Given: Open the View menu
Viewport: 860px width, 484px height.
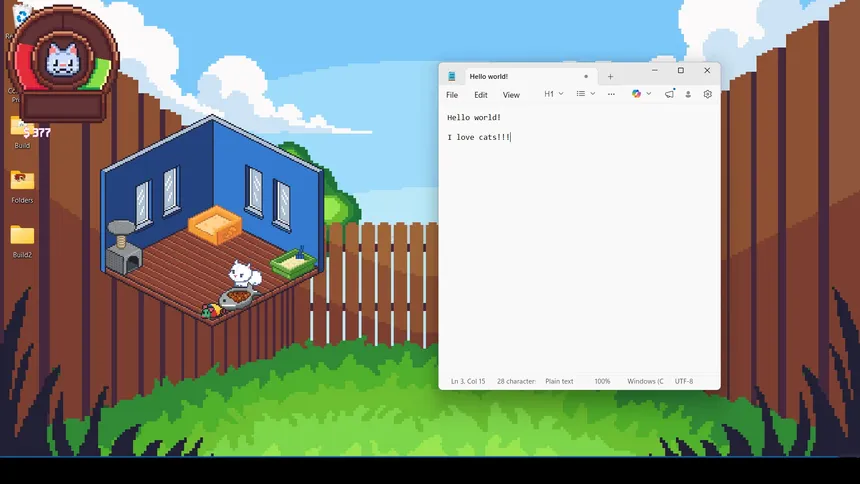Looking at the screenshot, I should coord(511,95).
